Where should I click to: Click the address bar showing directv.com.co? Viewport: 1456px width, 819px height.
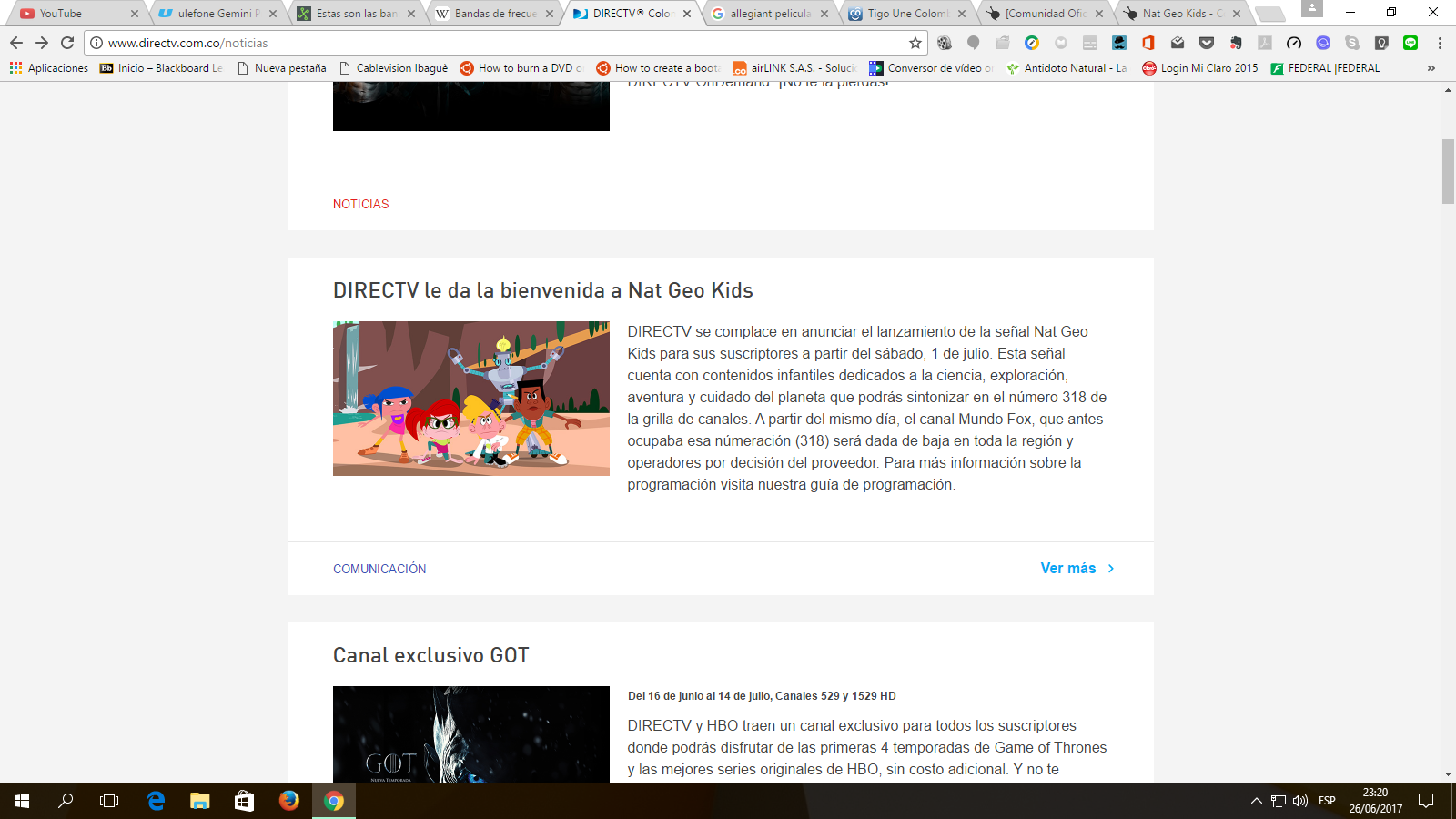[500, 43]
